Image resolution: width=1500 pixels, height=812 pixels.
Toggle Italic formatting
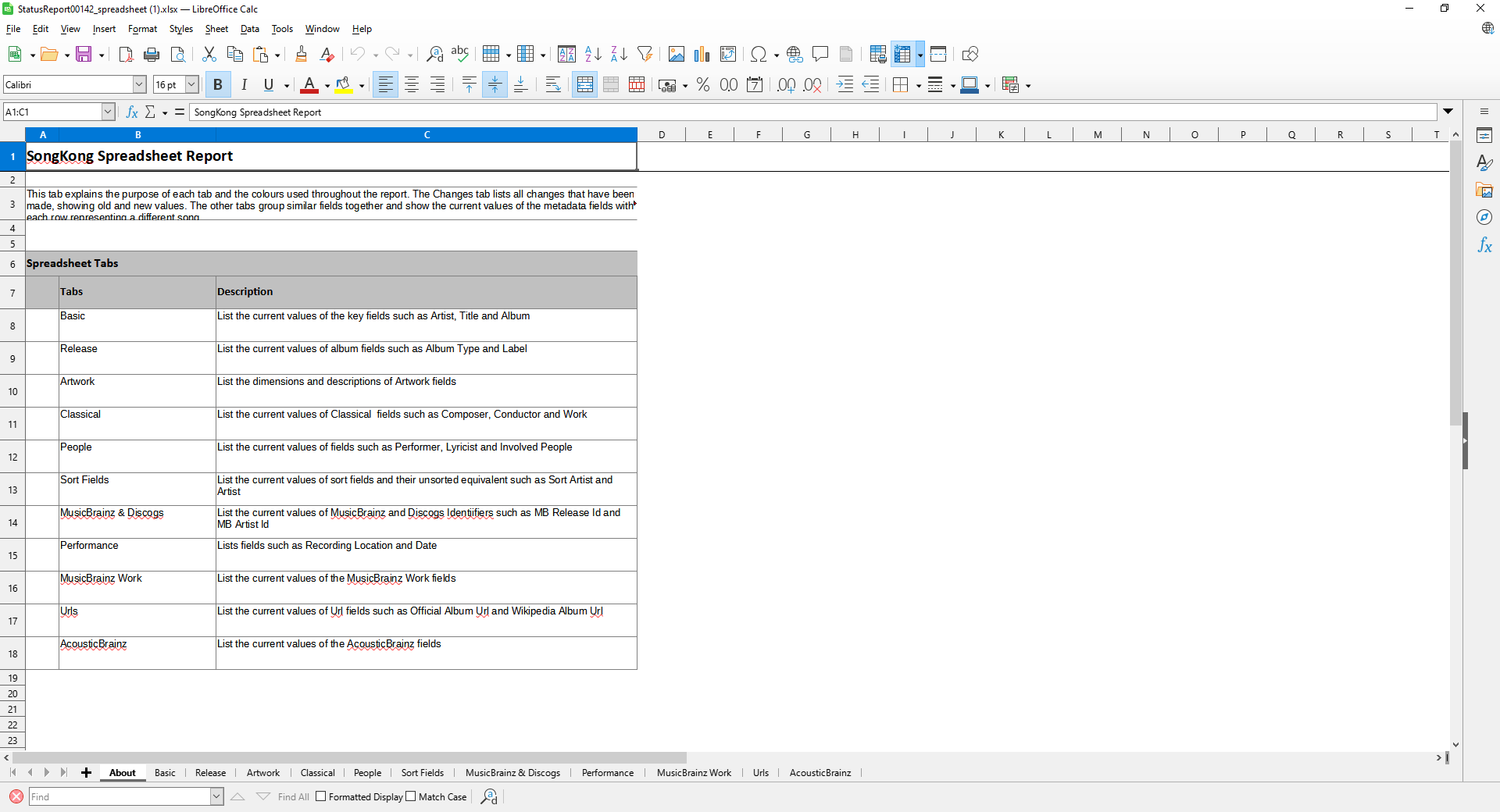[x=244, y=84]
